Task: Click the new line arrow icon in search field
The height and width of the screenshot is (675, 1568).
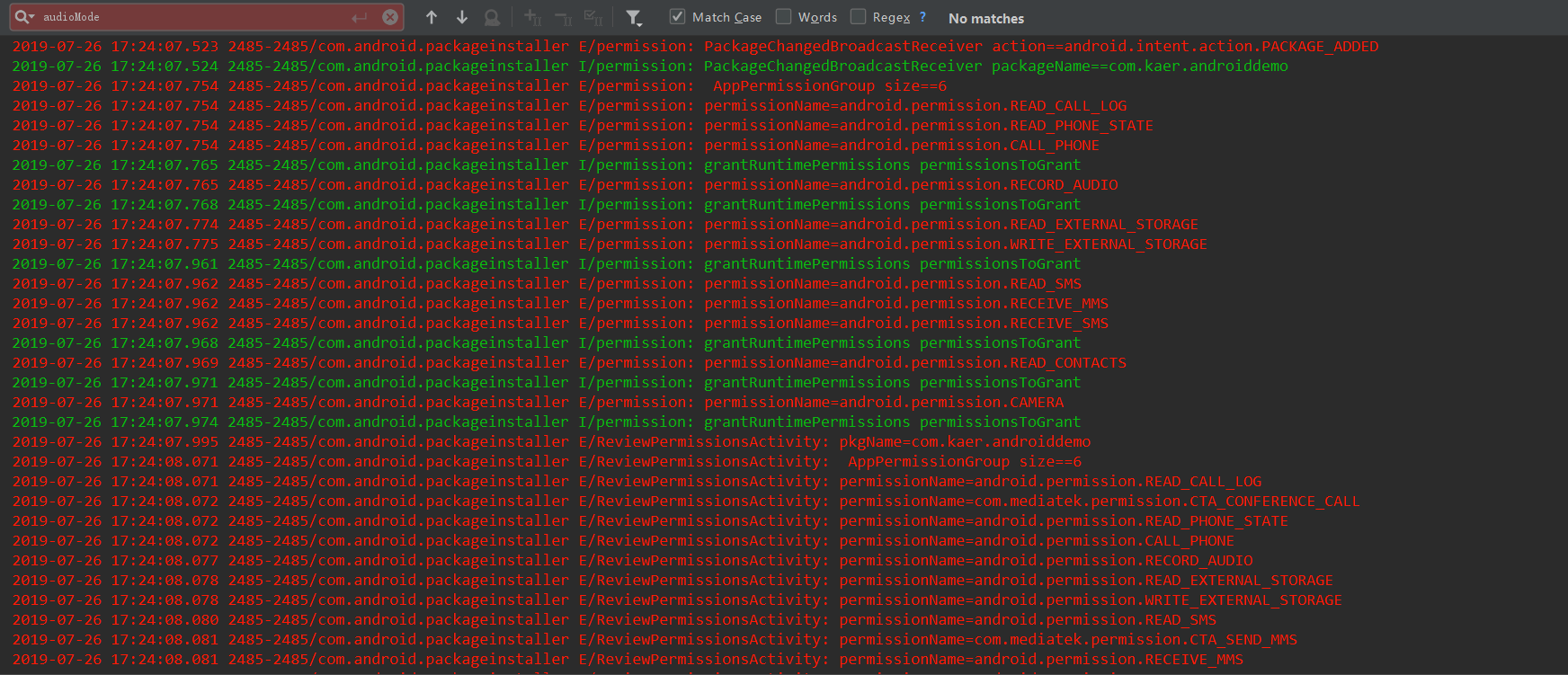Action: coord(360,17)
